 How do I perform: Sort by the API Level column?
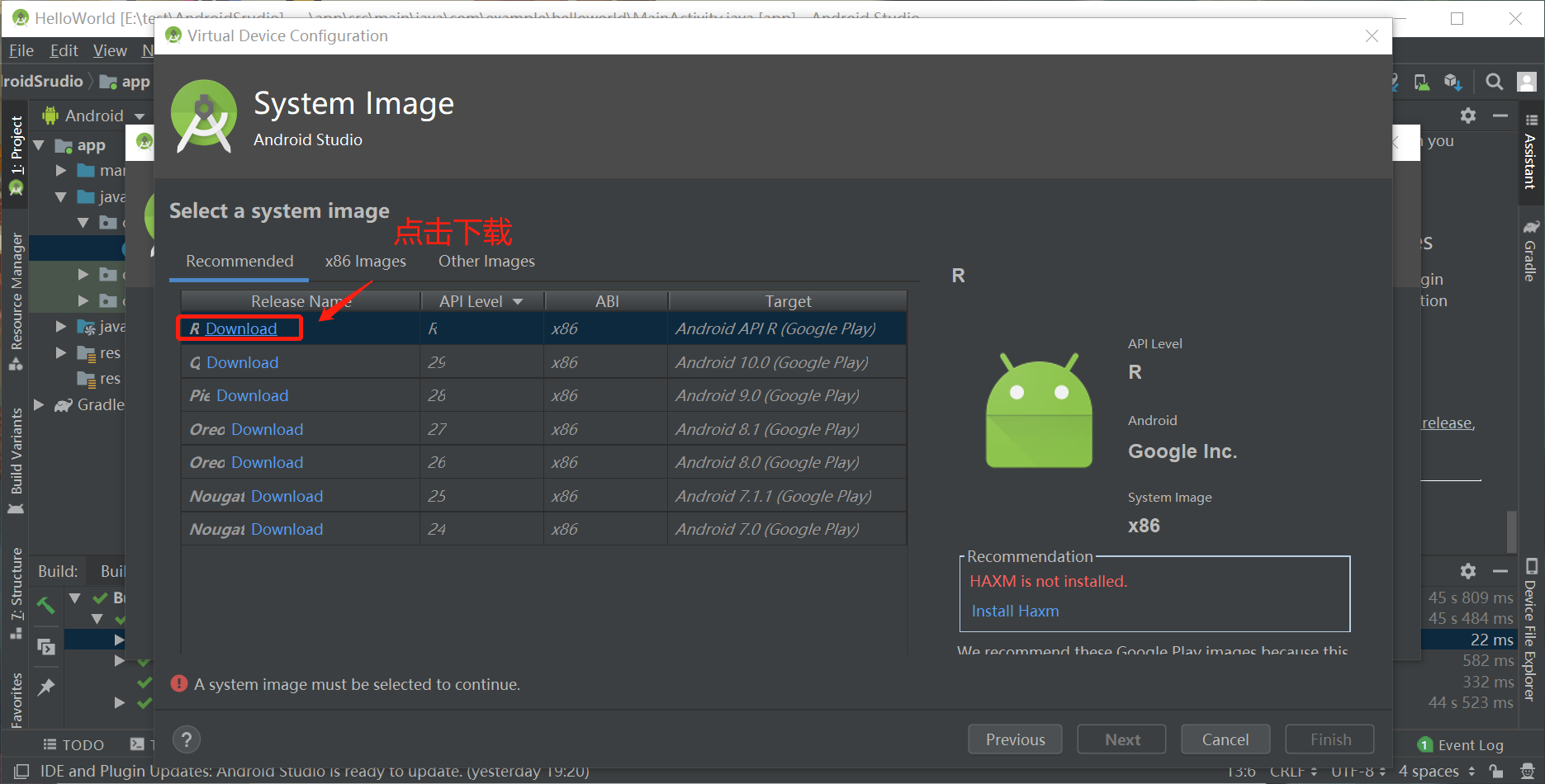(481, 301)
